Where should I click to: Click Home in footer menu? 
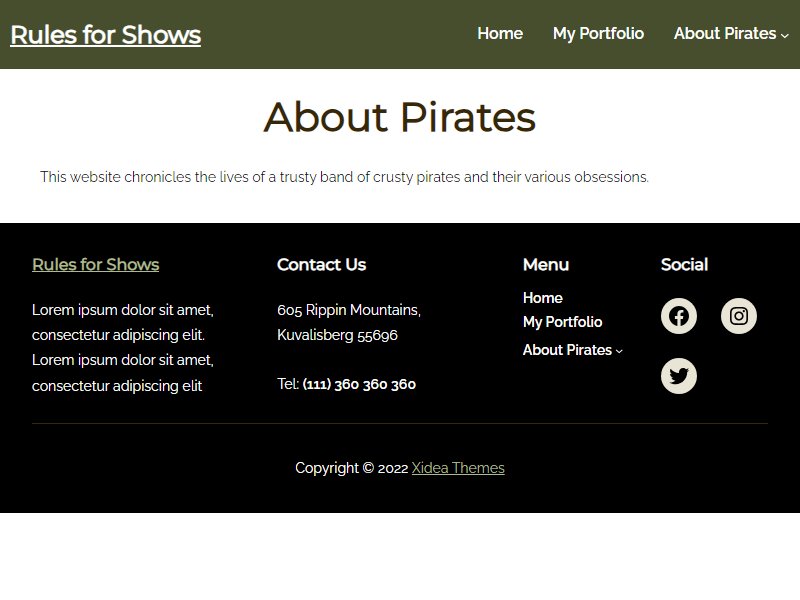coord(543,298)
